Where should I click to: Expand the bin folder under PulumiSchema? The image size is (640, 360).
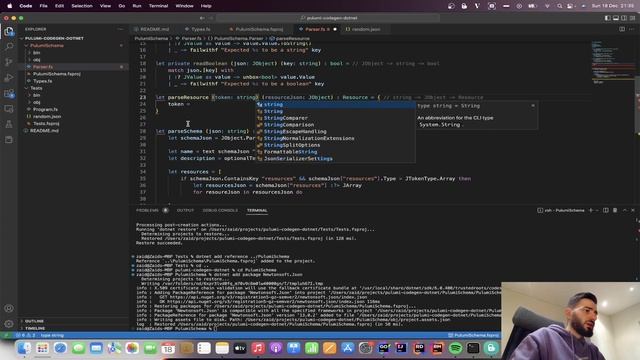coord(36,53)
